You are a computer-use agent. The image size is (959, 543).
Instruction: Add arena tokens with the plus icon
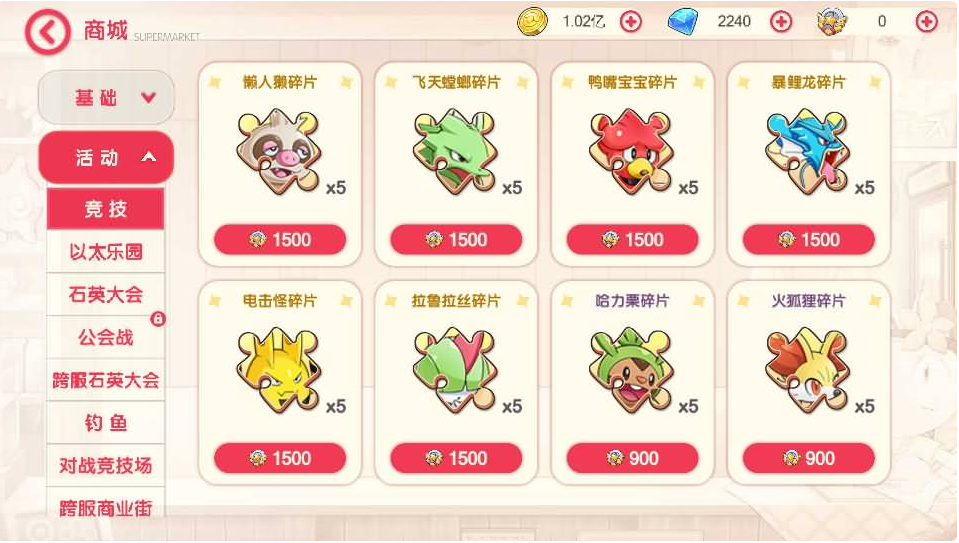[x=927, y=22]
